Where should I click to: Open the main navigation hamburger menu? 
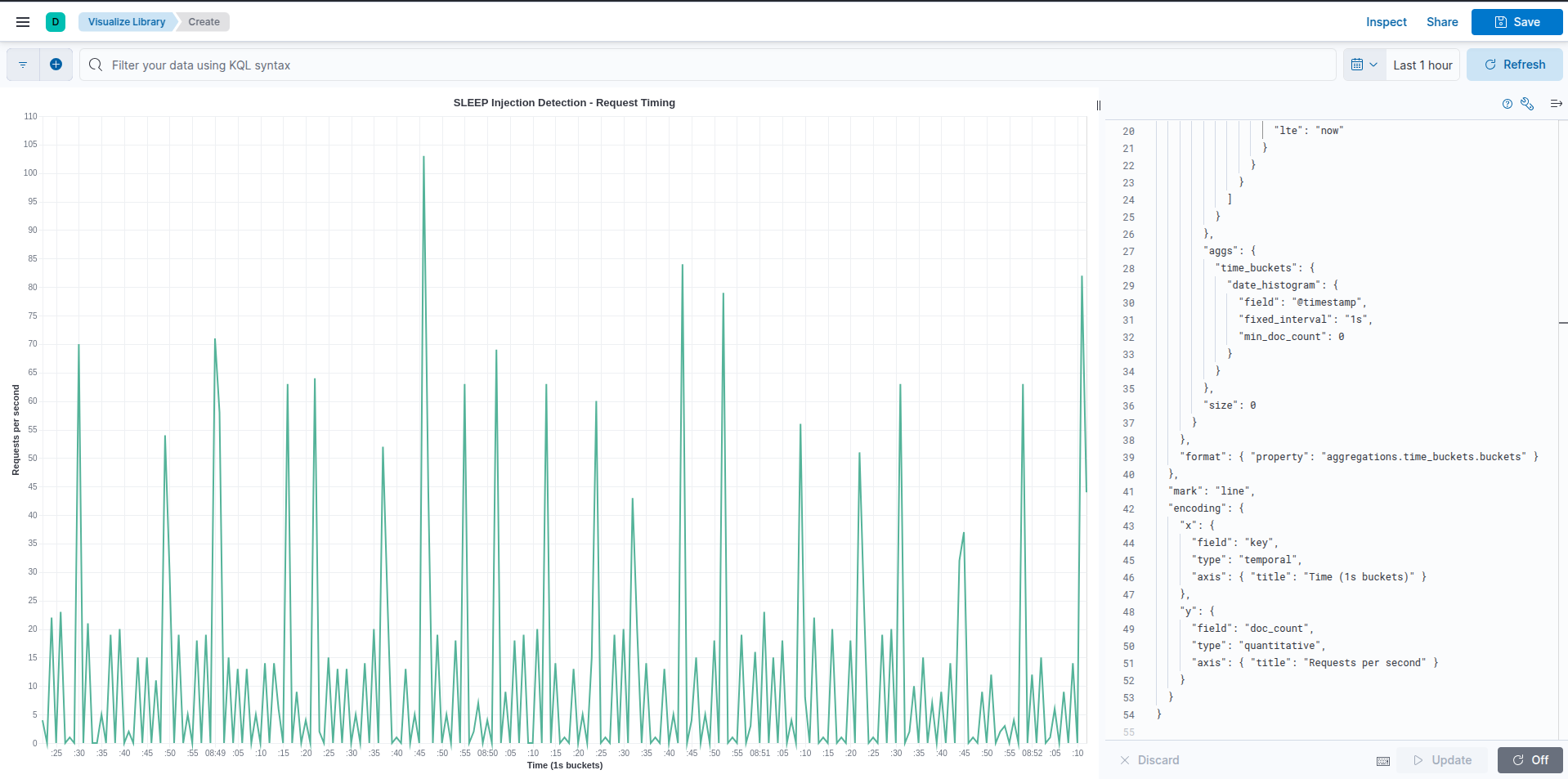tap(23, 22)
